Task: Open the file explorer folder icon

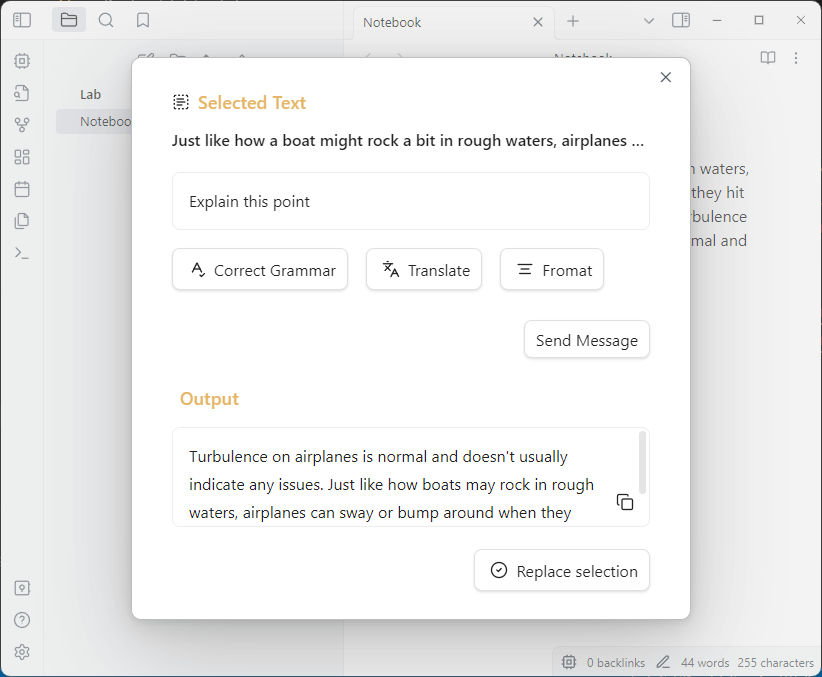Action: click(x=69, y=20)
